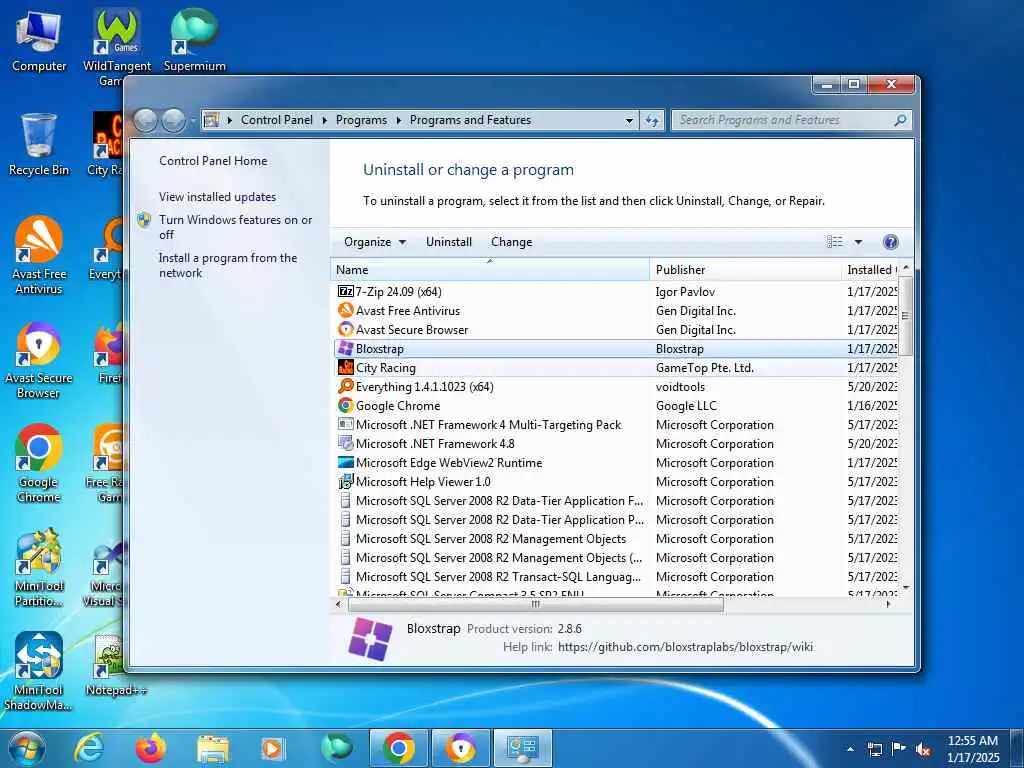This screenshot has height=768, width=1024.
Task: Launch Avast Free Antivirus desktop shortcut
Action: point(39,255)
